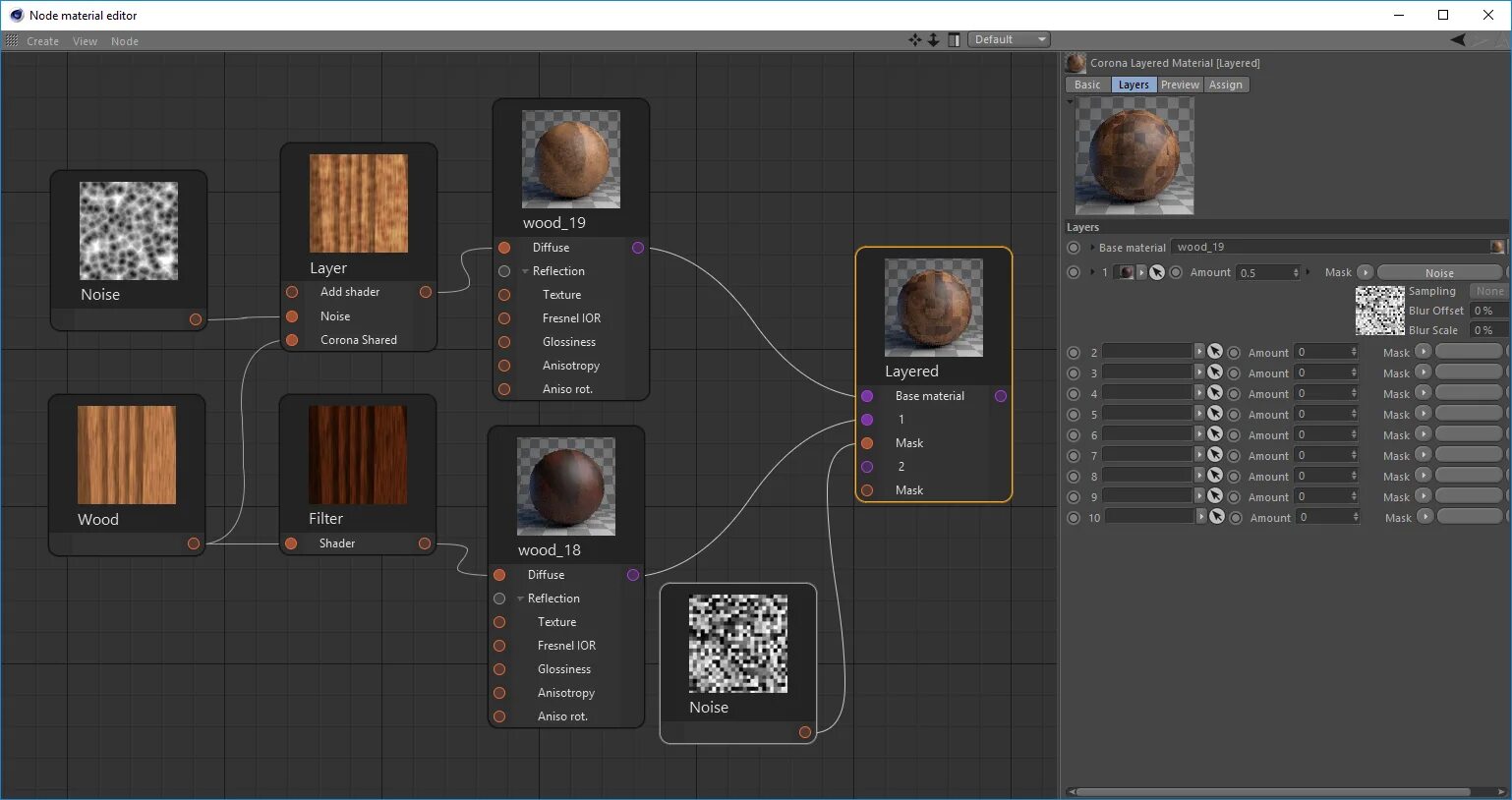Toggle the circle before layer 1 Amount
The image size is (1512, 800).
(1176, 272)
